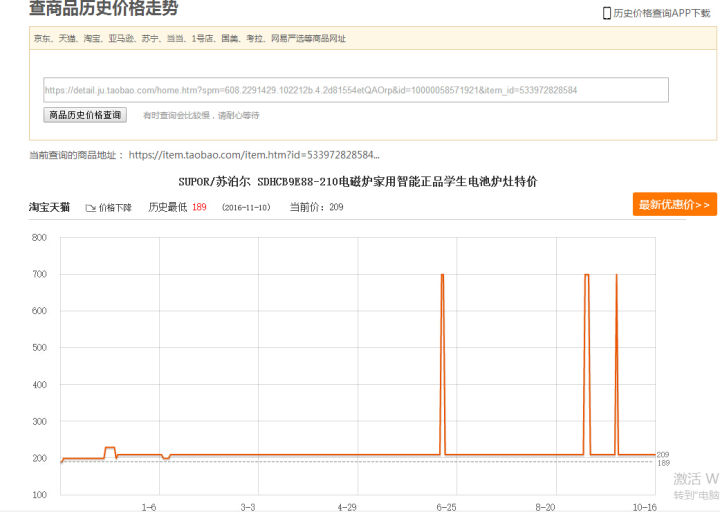
Task: Open the item.taobao.com product address link
Action: pos(254,155)
